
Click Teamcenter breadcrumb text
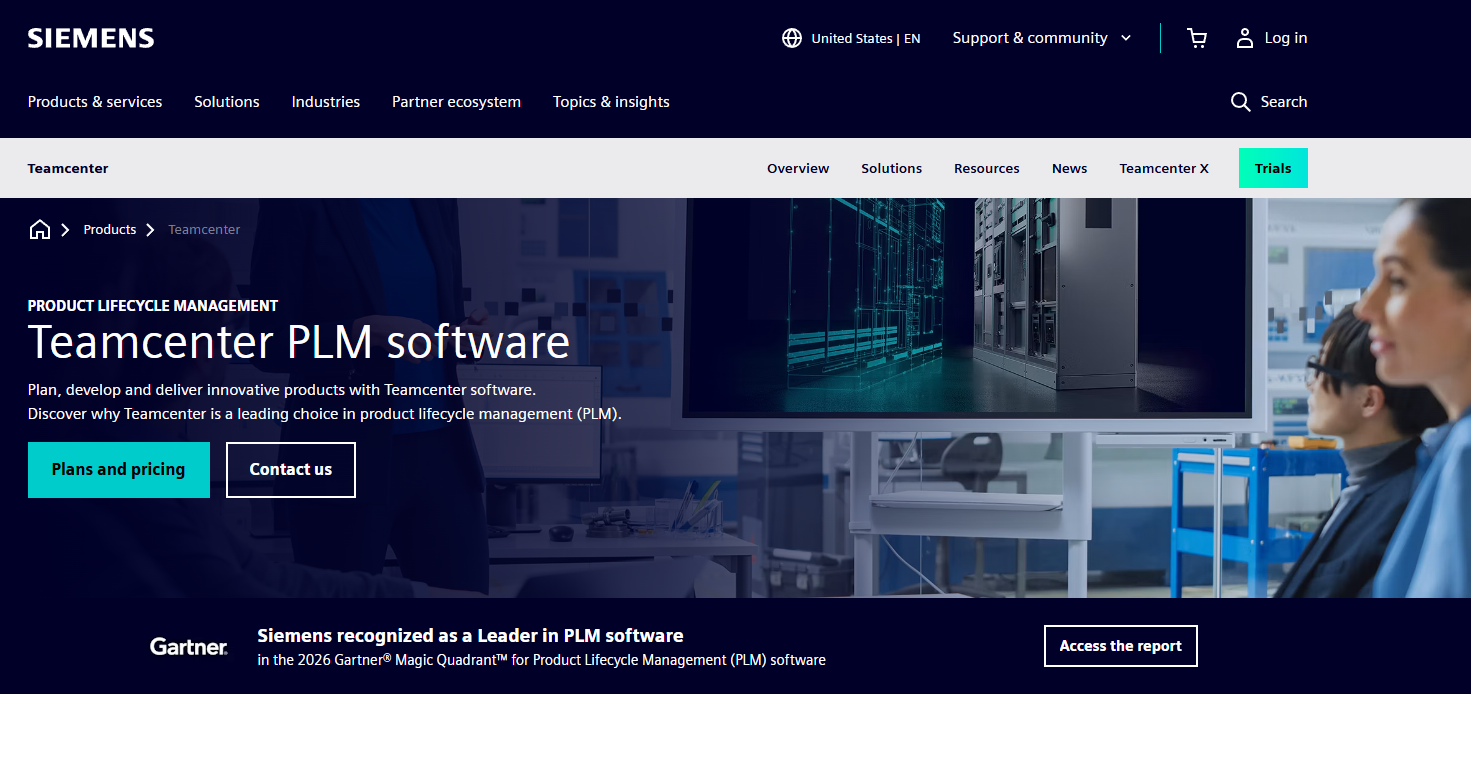pos(204,230)
